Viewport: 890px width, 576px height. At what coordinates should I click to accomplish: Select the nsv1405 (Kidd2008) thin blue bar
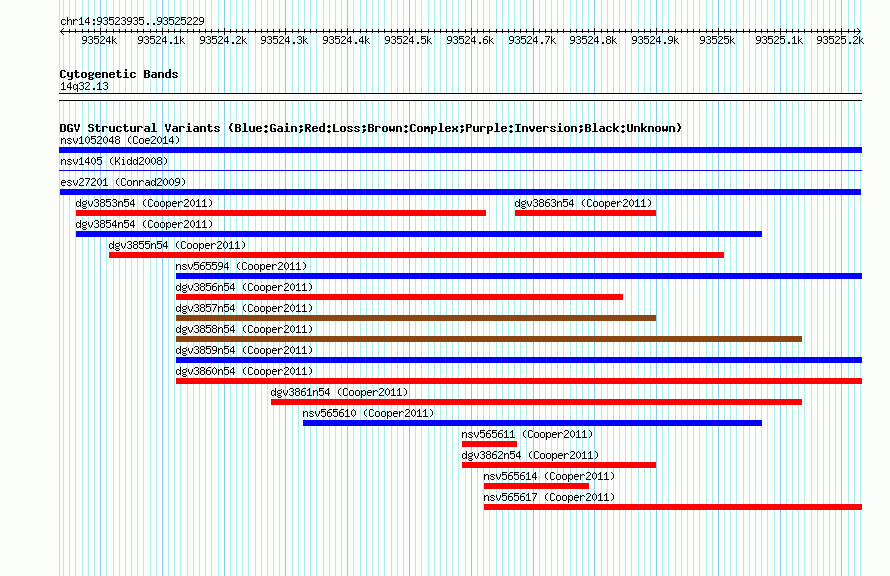pyautogui.click(x=460, y=170)
